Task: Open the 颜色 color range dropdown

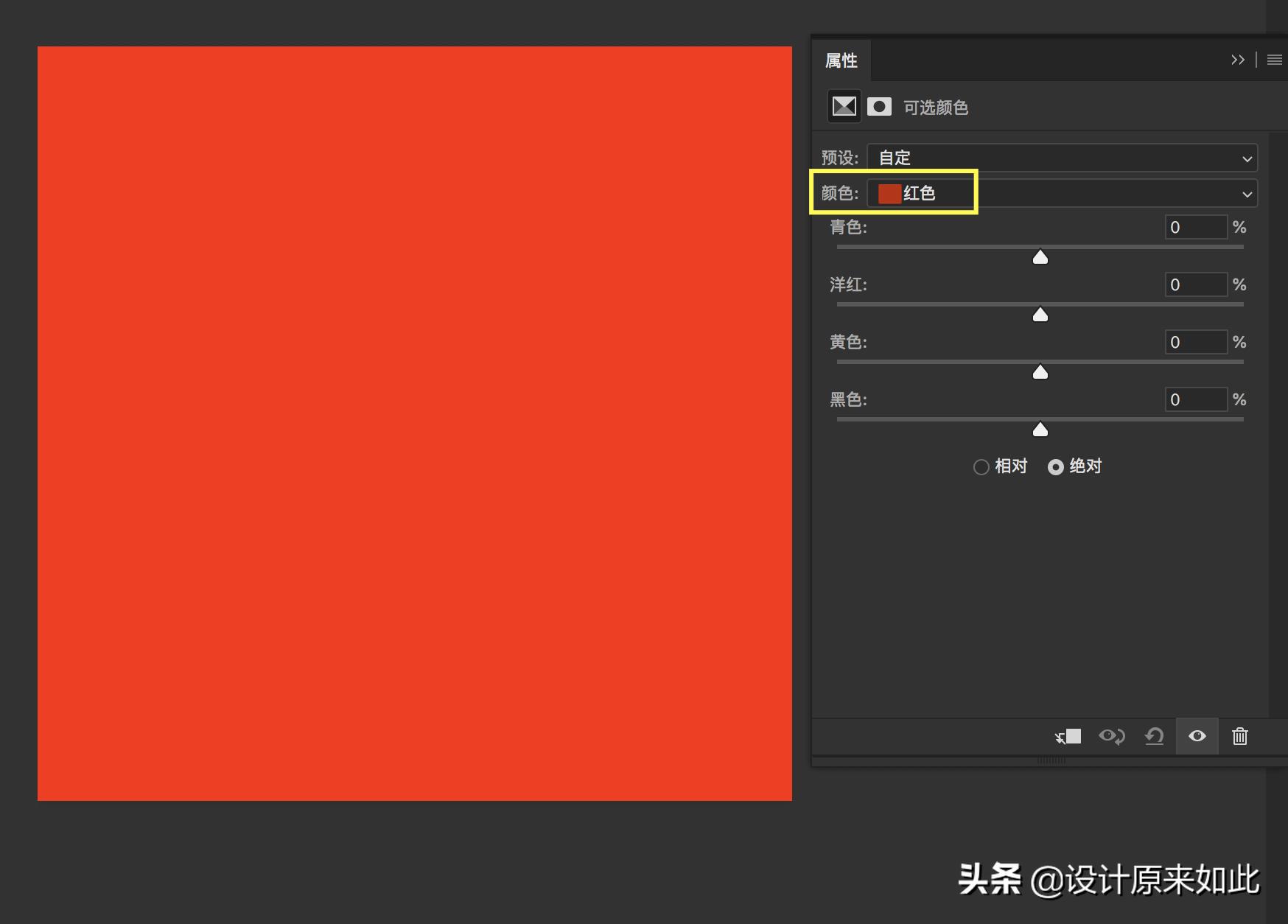Action: pyautogui.click(x=1063, y=194)
